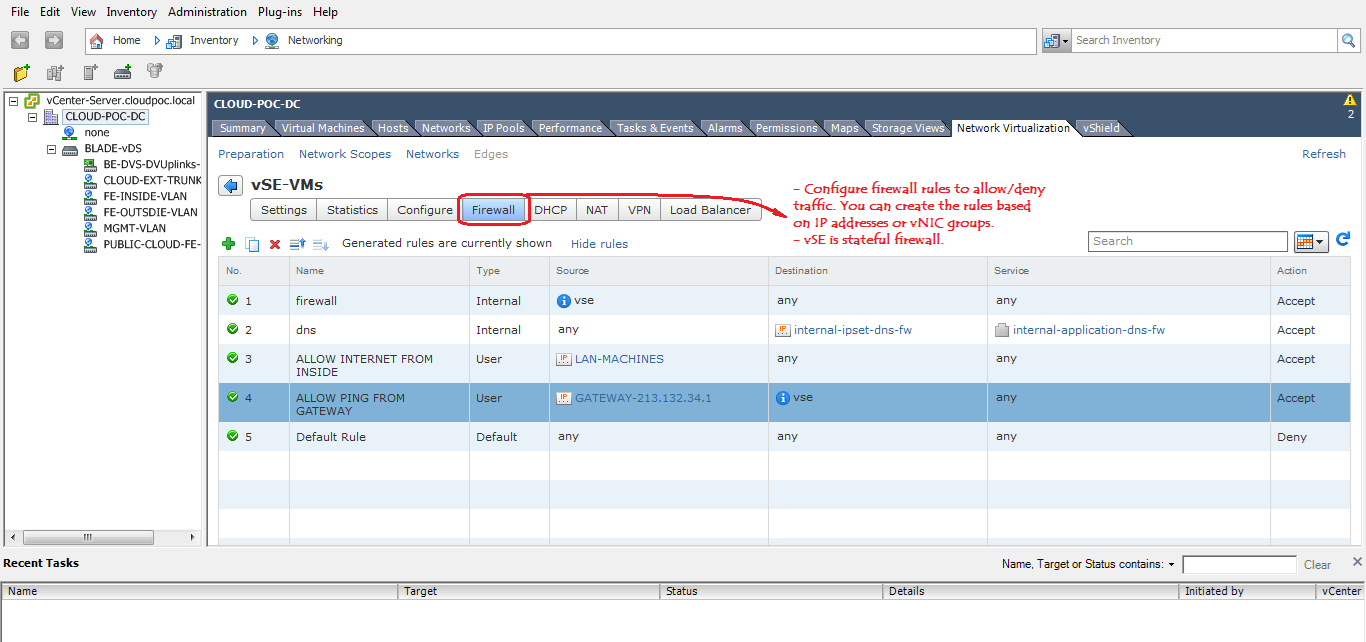This screenshot has width=1366, height=642.
Task: Go back using the blue back arrow above Settings
Action: [x=230, y=185]
